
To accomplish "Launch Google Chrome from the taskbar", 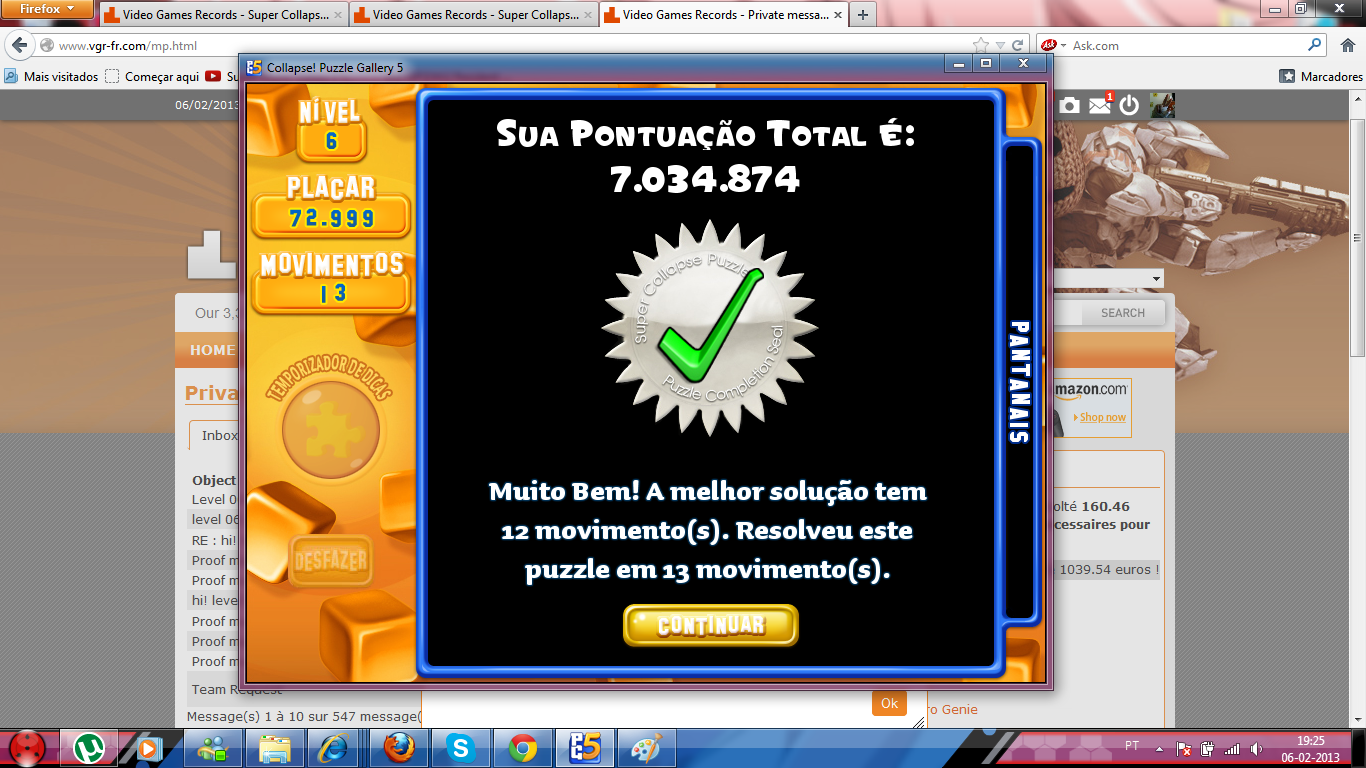I will [522, 747].
